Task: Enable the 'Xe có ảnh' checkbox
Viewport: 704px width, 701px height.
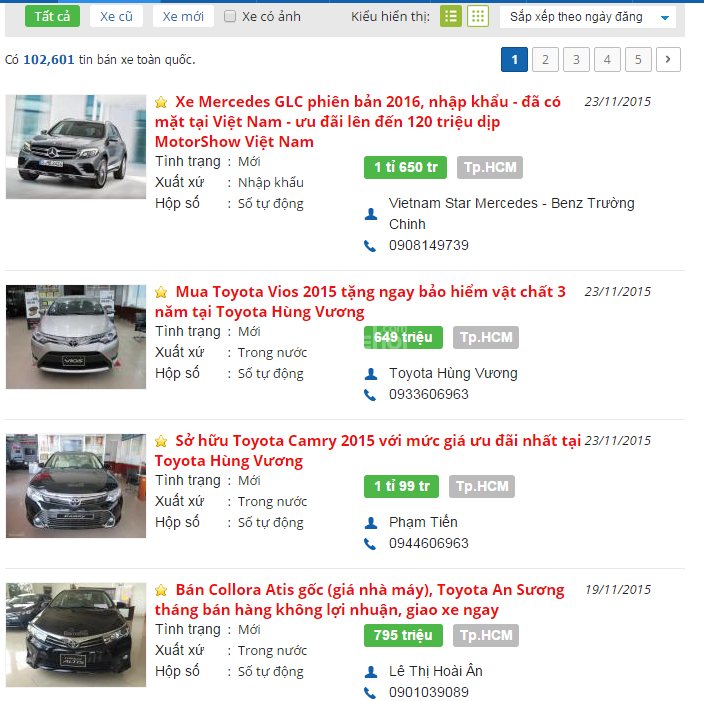Action: 230,17
